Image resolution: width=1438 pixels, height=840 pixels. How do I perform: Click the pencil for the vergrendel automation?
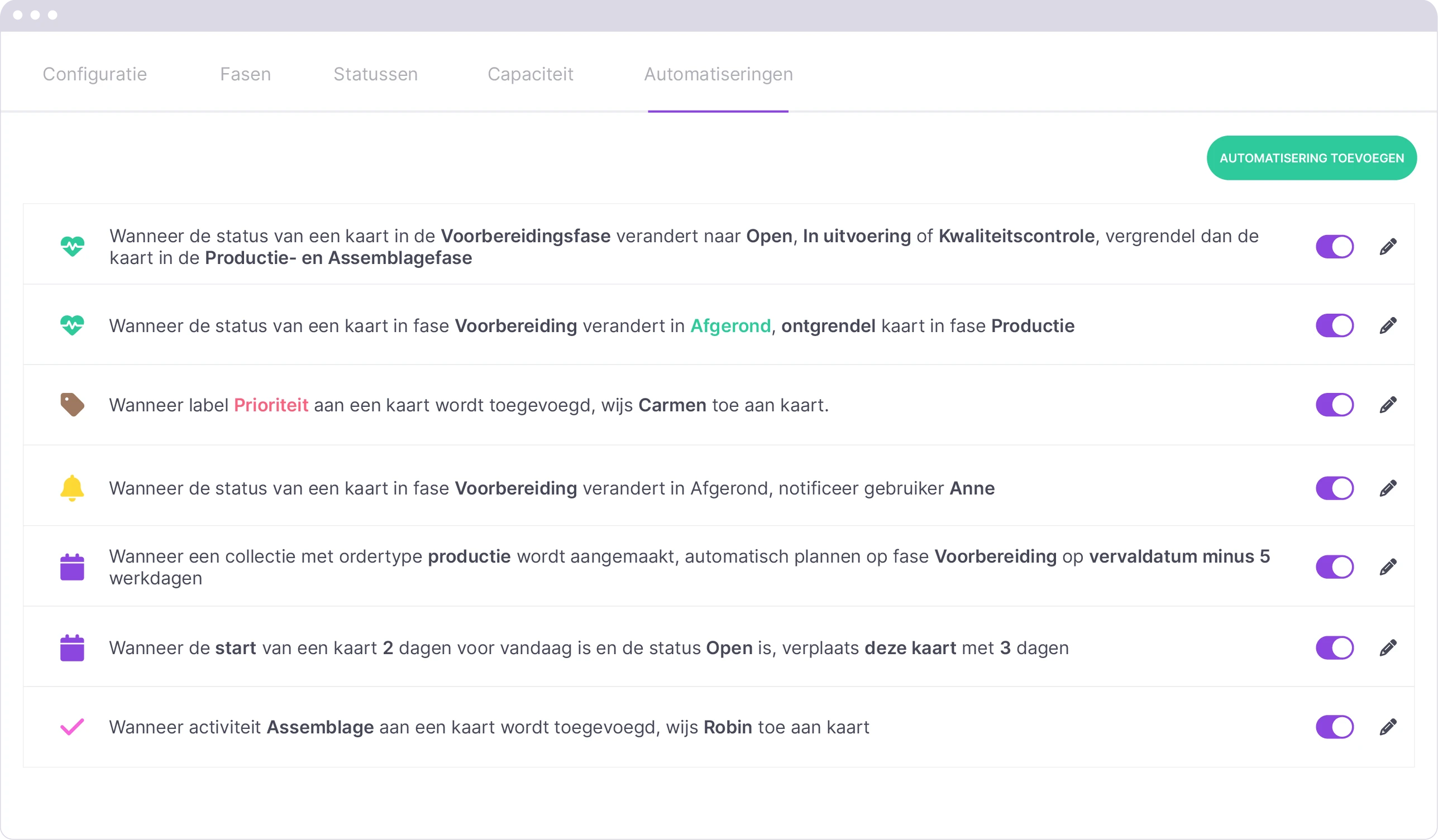pos(1389,246)
